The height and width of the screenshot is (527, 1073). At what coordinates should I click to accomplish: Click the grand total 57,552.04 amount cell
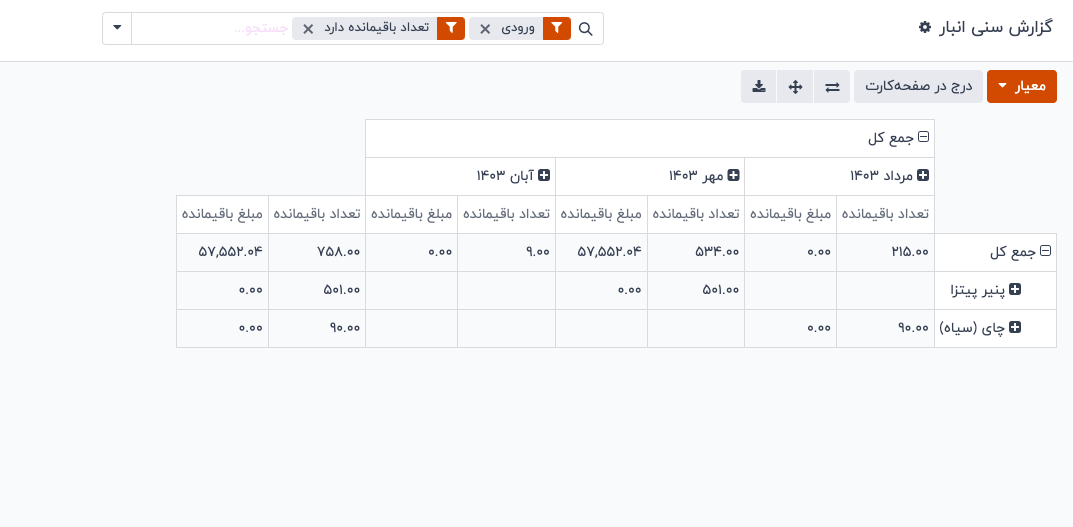(x=223, y=252)
